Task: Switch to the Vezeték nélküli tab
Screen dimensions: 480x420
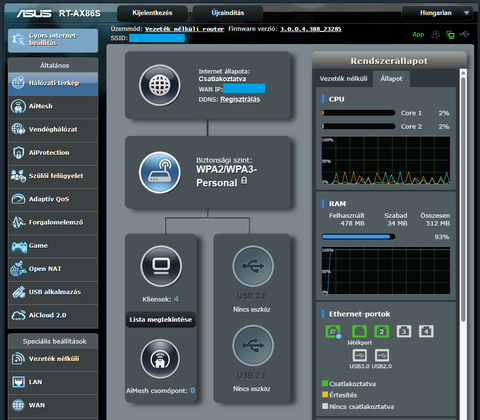Action: 343,79
